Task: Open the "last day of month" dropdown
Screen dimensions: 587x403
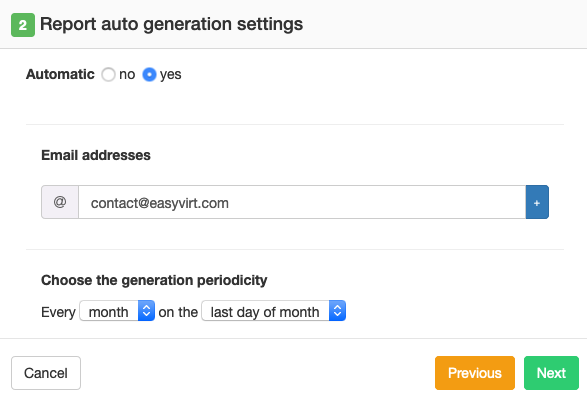Action: [273, 311]
